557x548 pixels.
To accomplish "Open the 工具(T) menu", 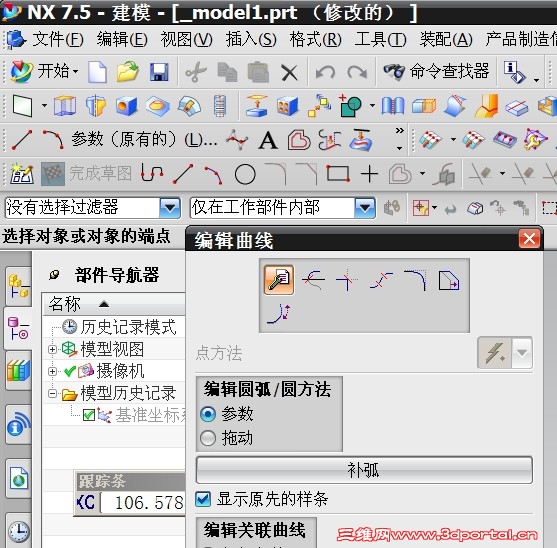I will (x=380, y=39).
